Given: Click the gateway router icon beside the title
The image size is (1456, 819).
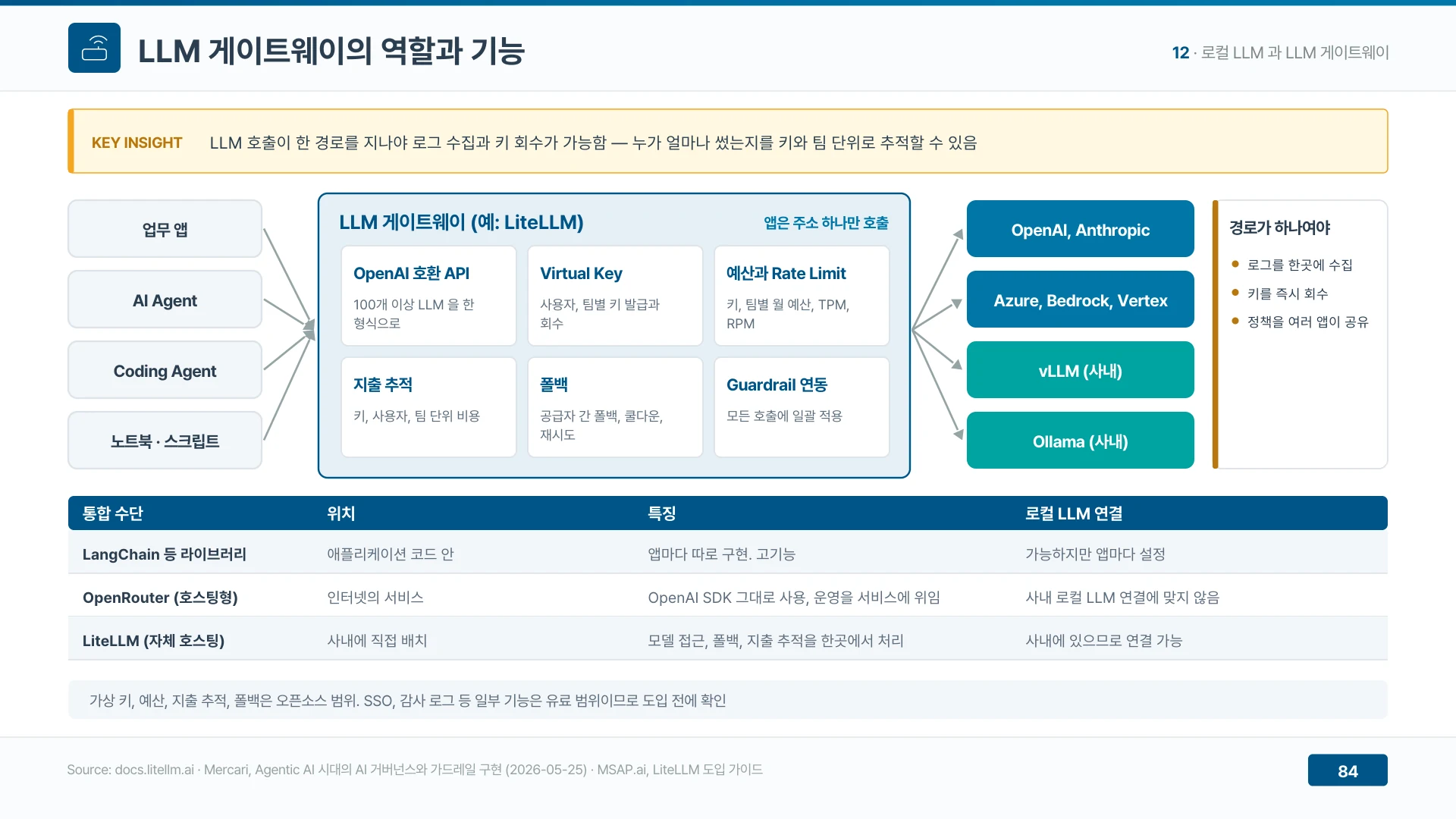Looking at the screenshot, I should tap(94, 48).
